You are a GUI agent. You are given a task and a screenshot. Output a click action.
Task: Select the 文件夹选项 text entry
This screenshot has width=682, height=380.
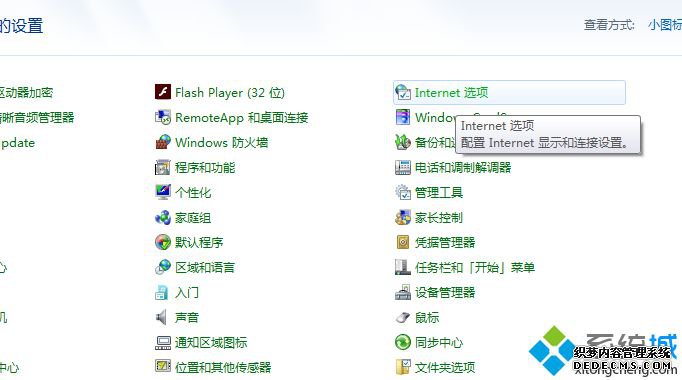point(445,367)
